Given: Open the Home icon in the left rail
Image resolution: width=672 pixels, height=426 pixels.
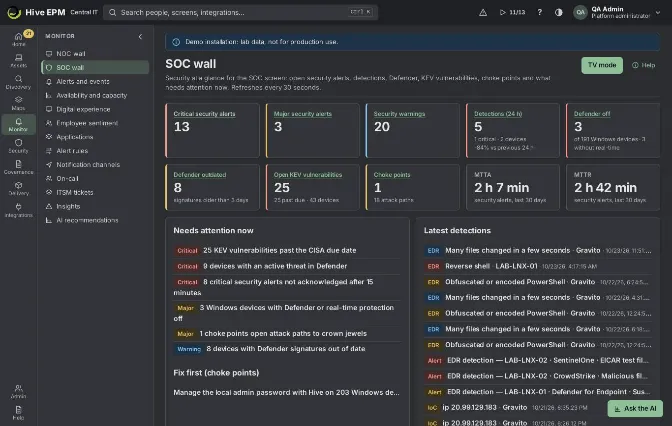Looking at the screenshot, I should click(x=18, y=39).
